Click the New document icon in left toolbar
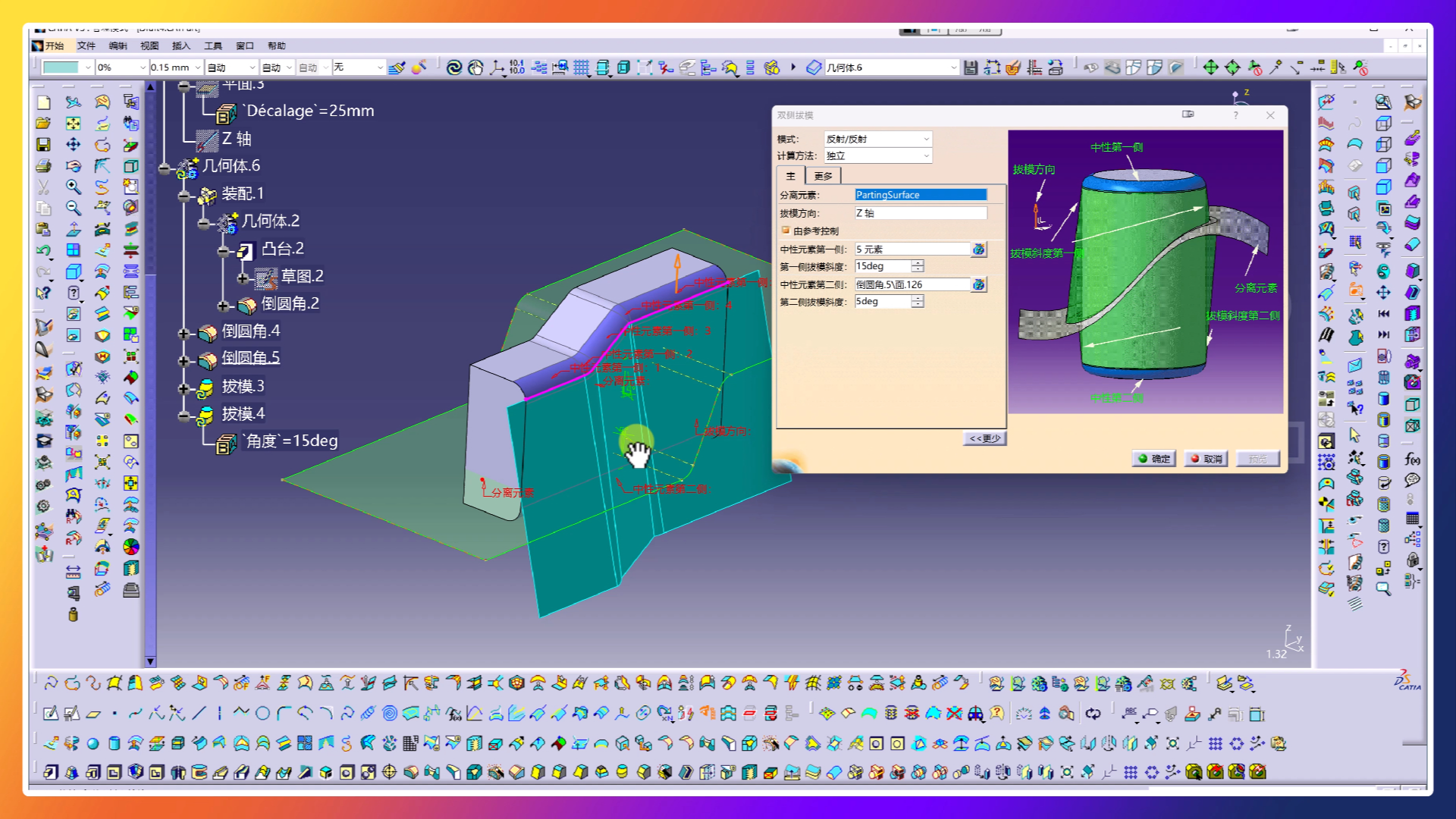1456x819 pixels. [x=43, y=102]
